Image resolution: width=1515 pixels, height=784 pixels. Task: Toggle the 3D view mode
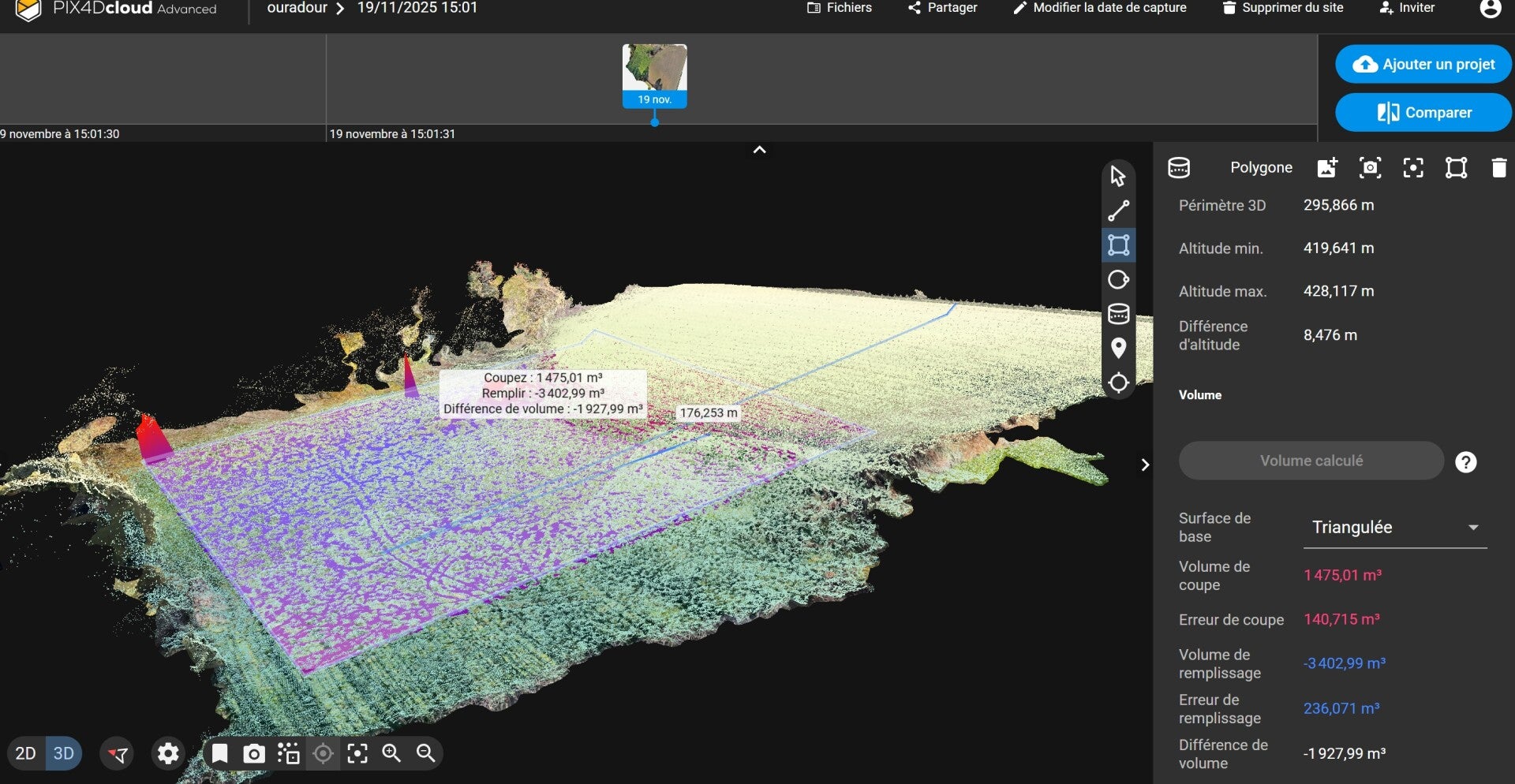point(64,754)
